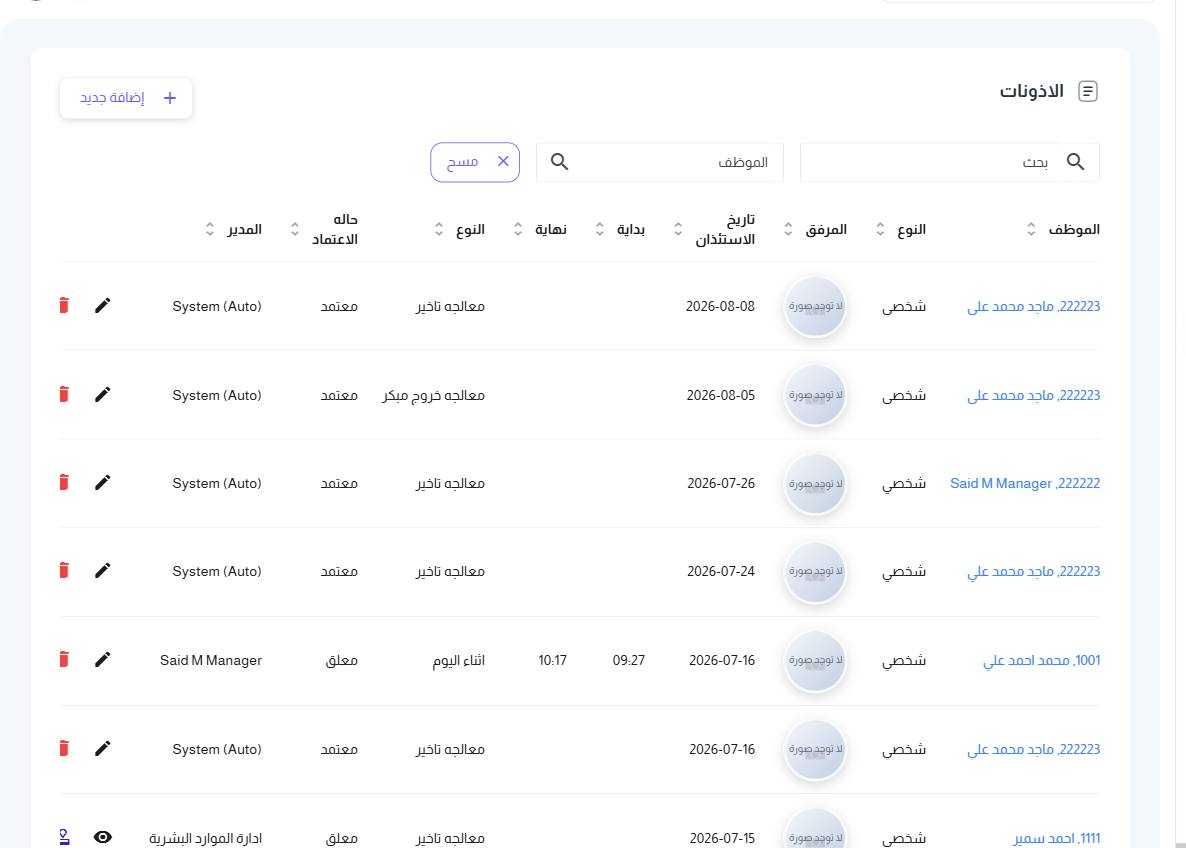Click the معلق status on the 1001 محمد row
1186x848 pixels.
(x=341, y=660)
